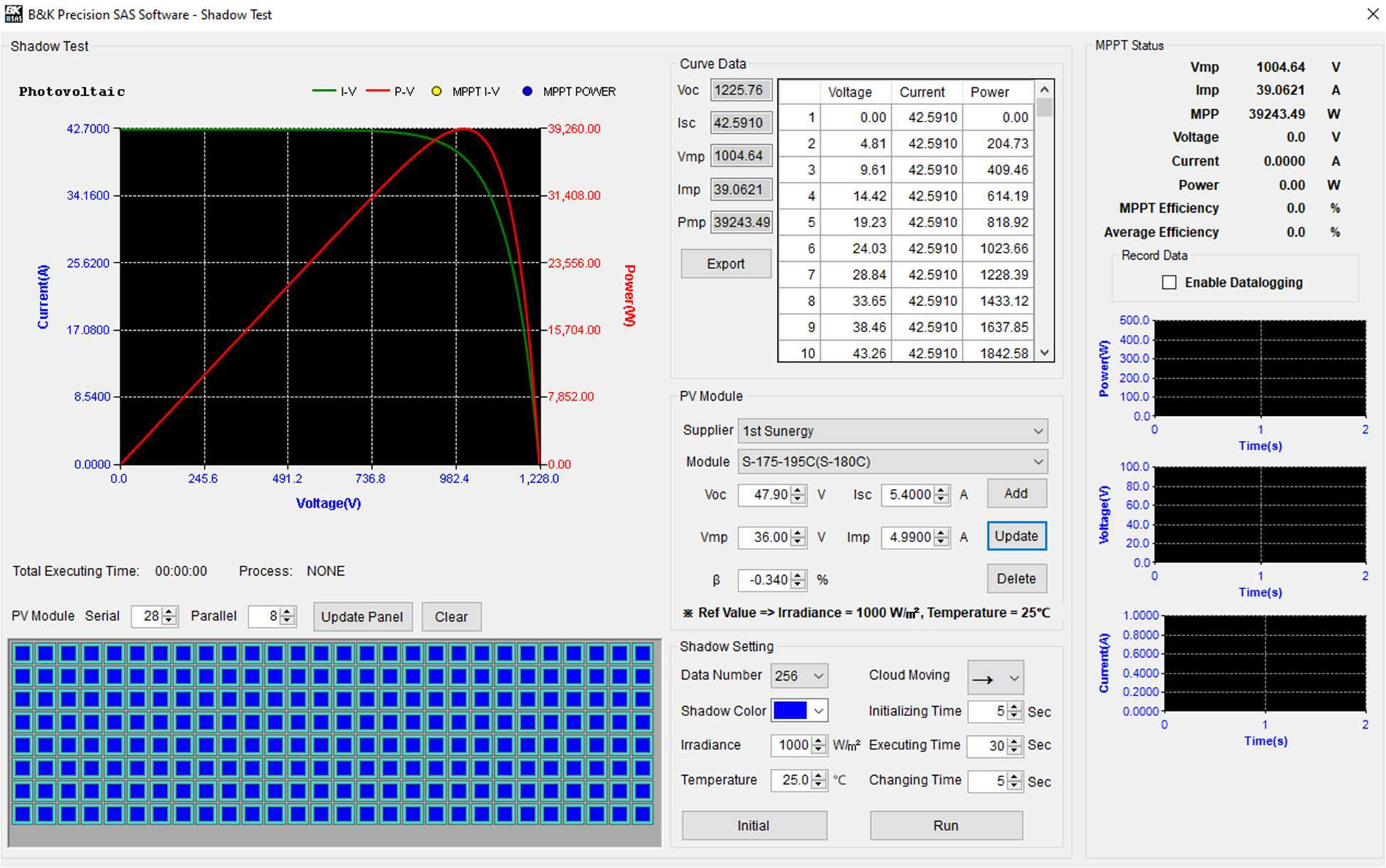Click the Run button
This screenshot has width=1386, height=868.
[946, 825]
